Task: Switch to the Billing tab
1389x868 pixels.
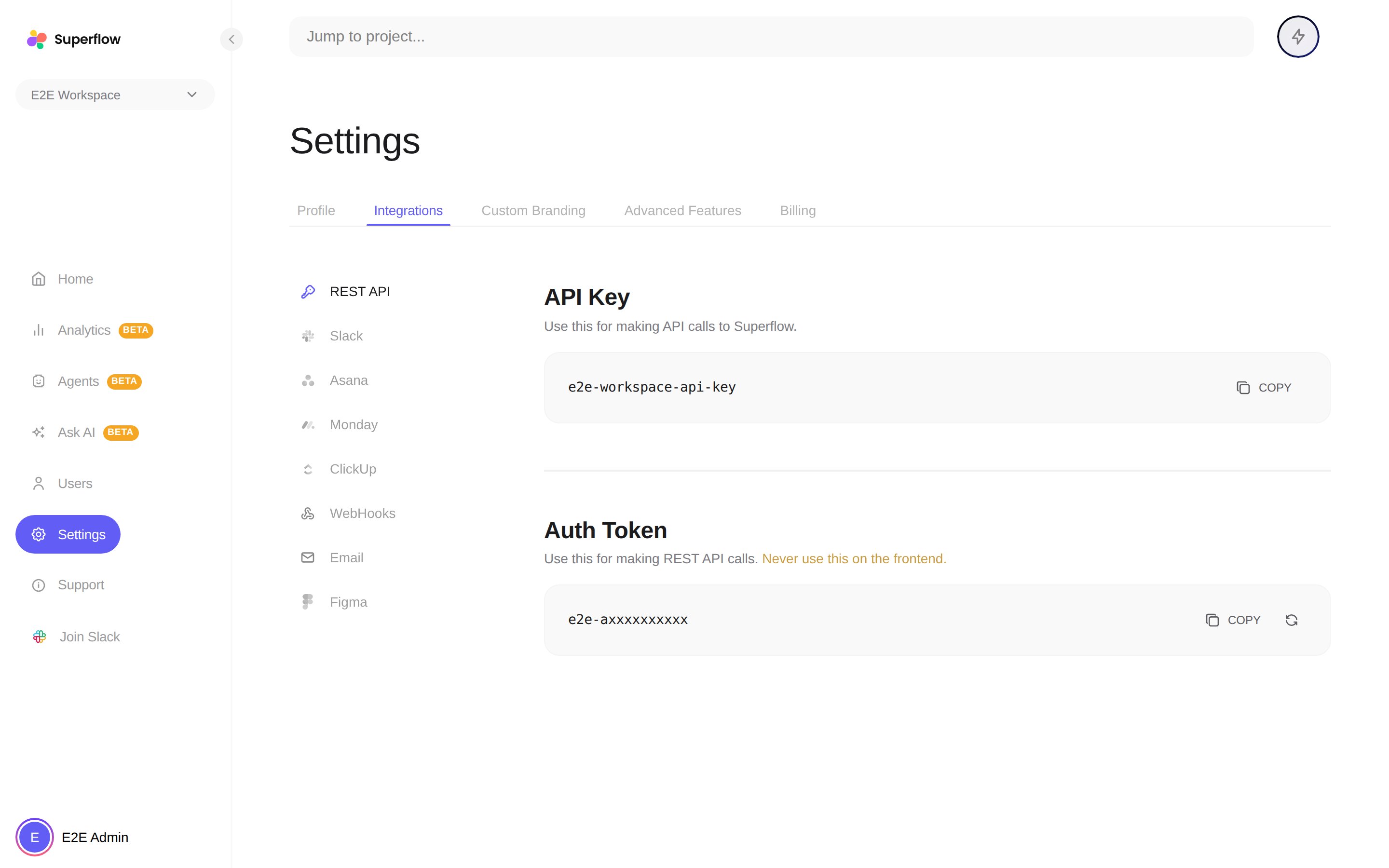Action: coord(798,211)
